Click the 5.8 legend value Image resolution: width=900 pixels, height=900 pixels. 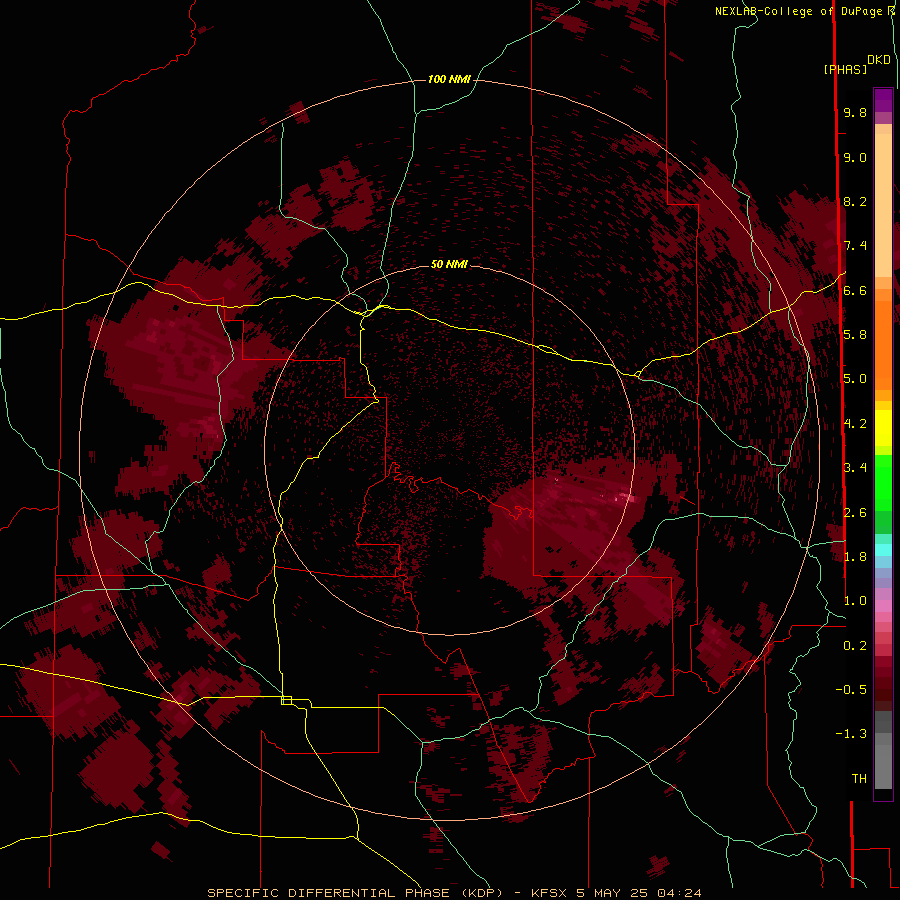855,335
